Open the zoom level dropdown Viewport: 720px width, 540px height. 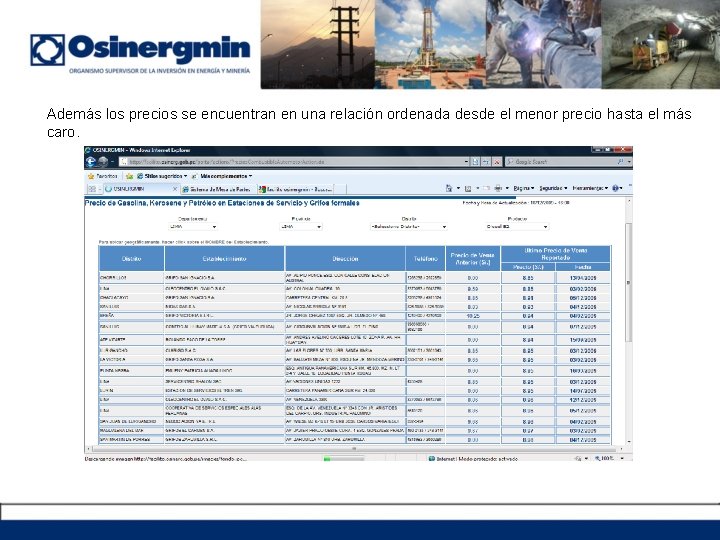(x=622, y=458)
